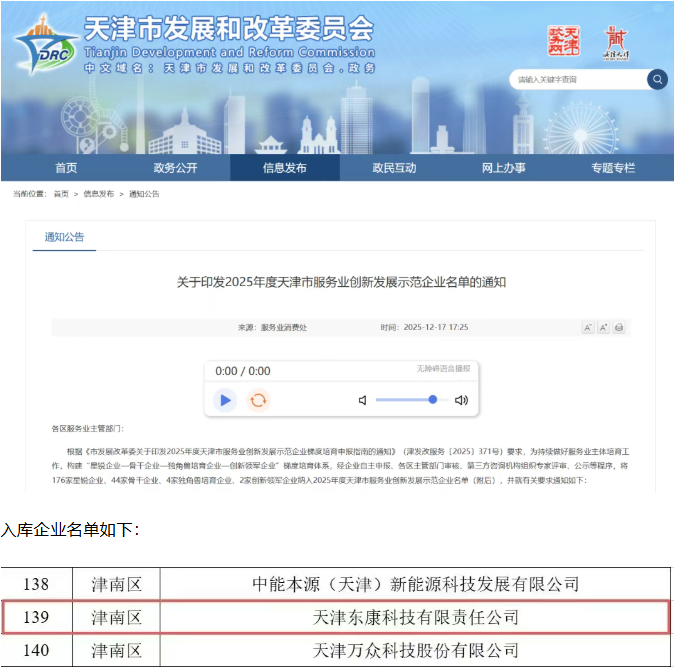
Task: Click the search magnifier button
Action: 657,80
